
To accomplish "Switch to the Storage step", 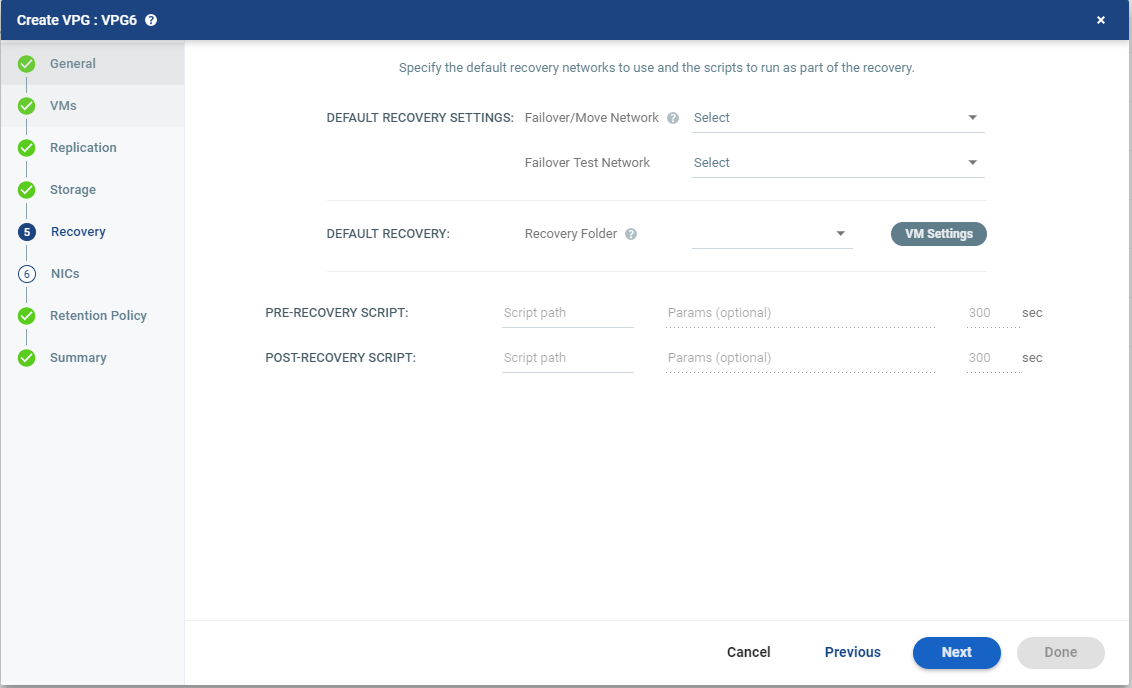I will pyautogui.click(x=72, y=189).
